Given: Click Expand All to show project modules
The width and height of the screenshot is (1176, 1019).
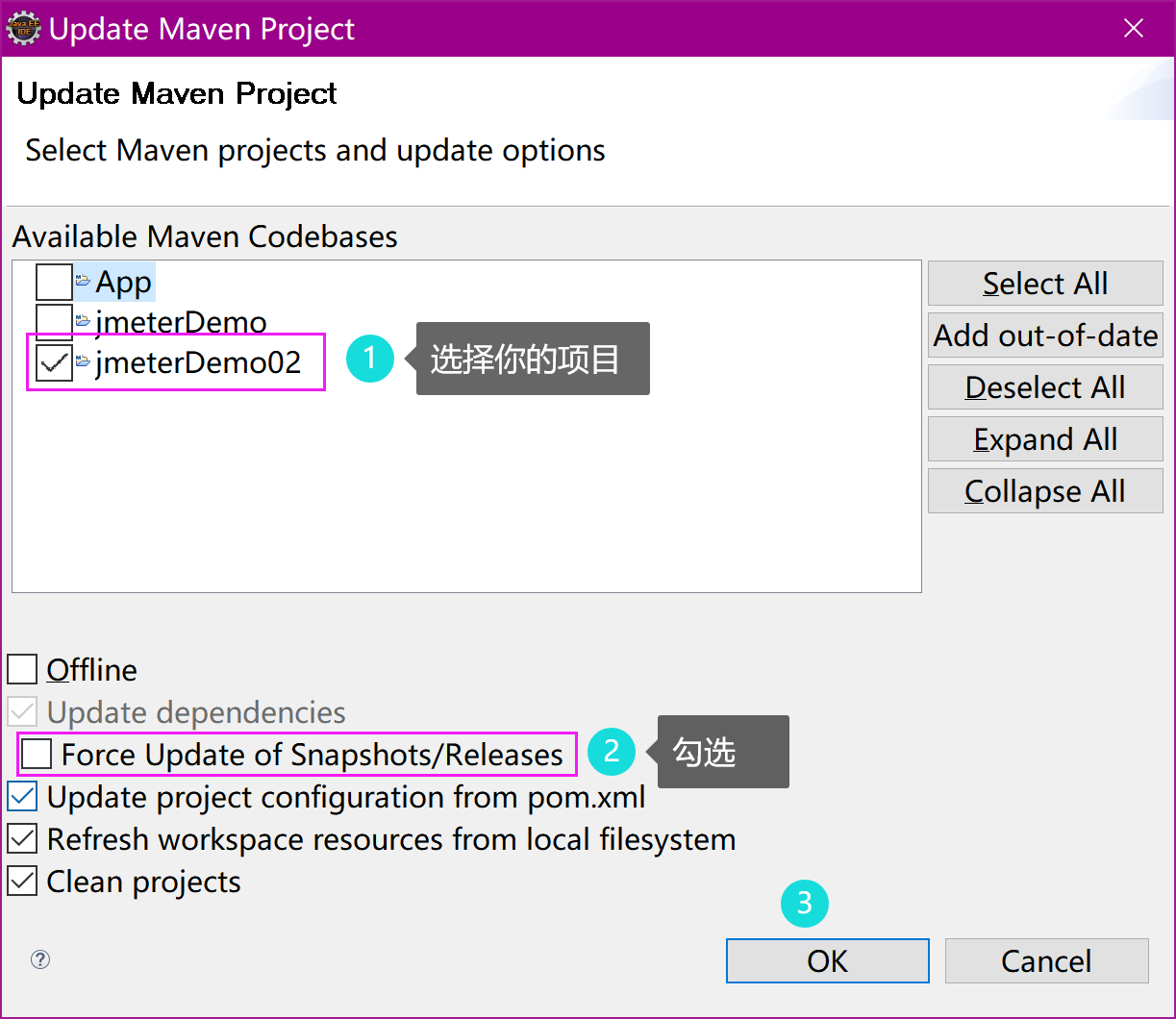Looking at the screenshot, I should (x=1044, y=438).
